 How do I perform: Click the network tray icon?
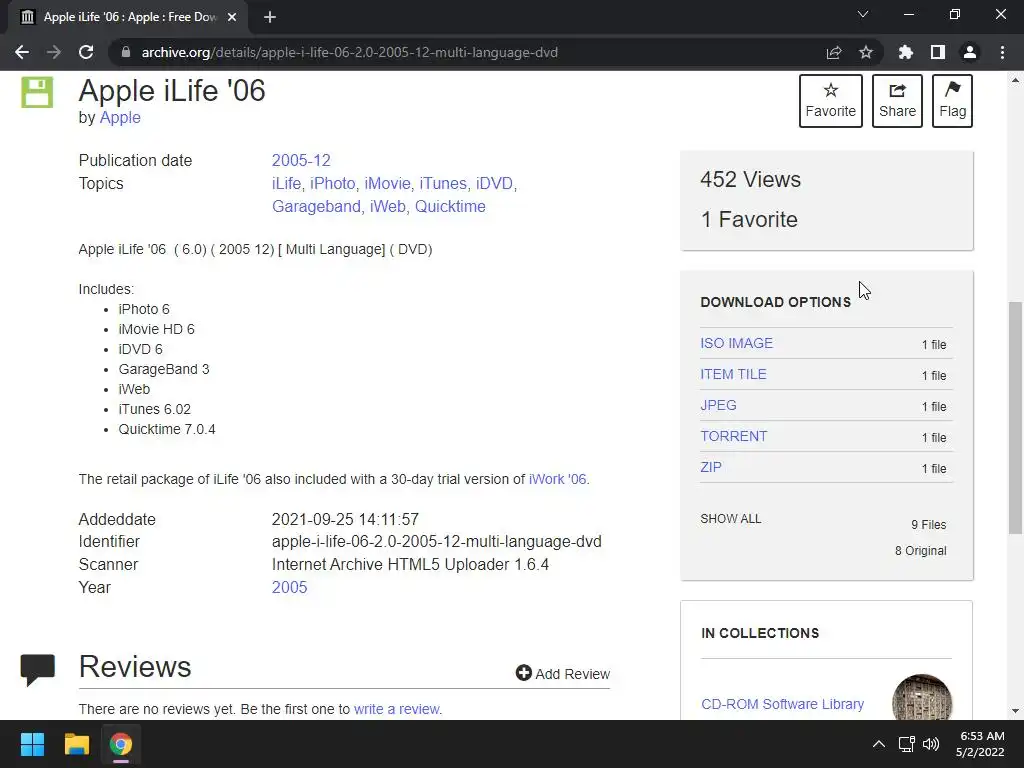click(906, 744)
